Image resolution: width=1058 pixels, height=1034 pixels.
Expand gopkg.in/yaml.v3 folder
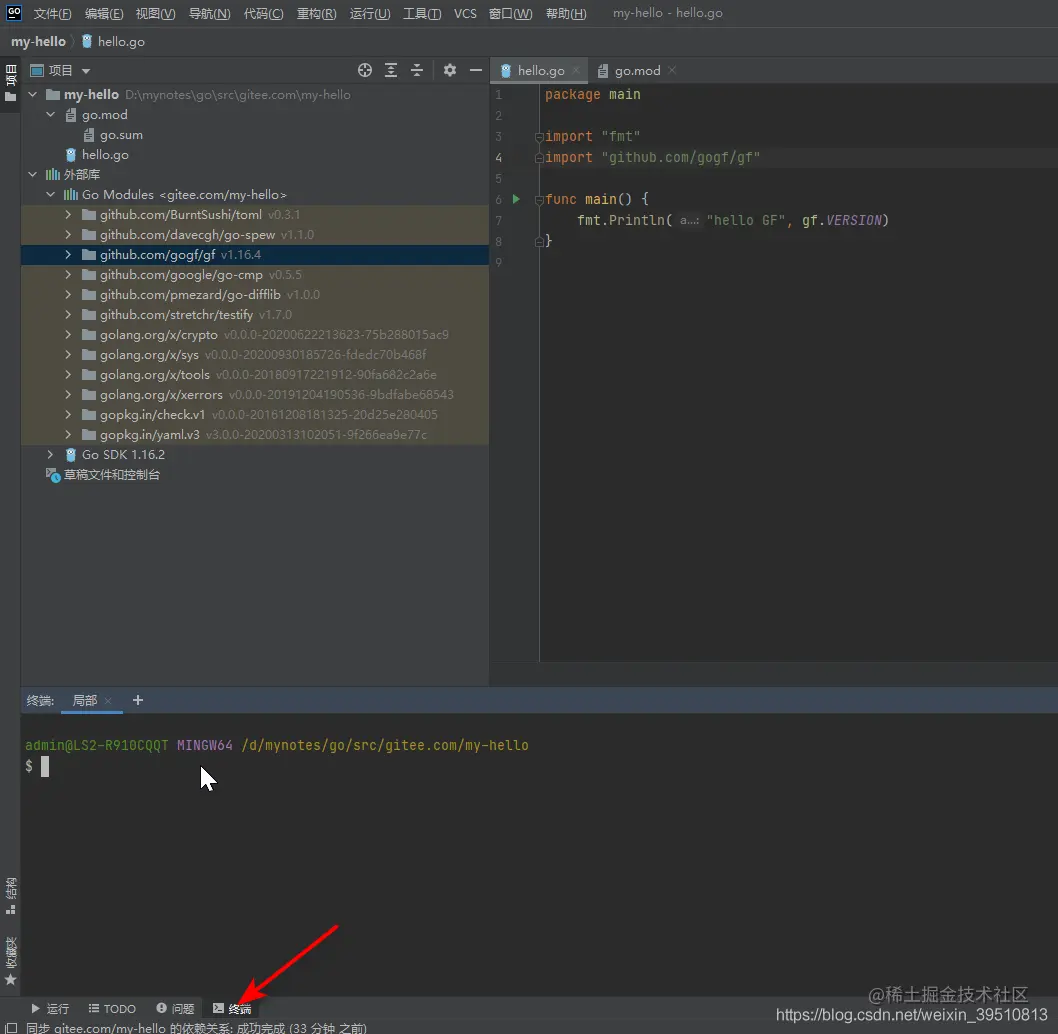[68, 435]
